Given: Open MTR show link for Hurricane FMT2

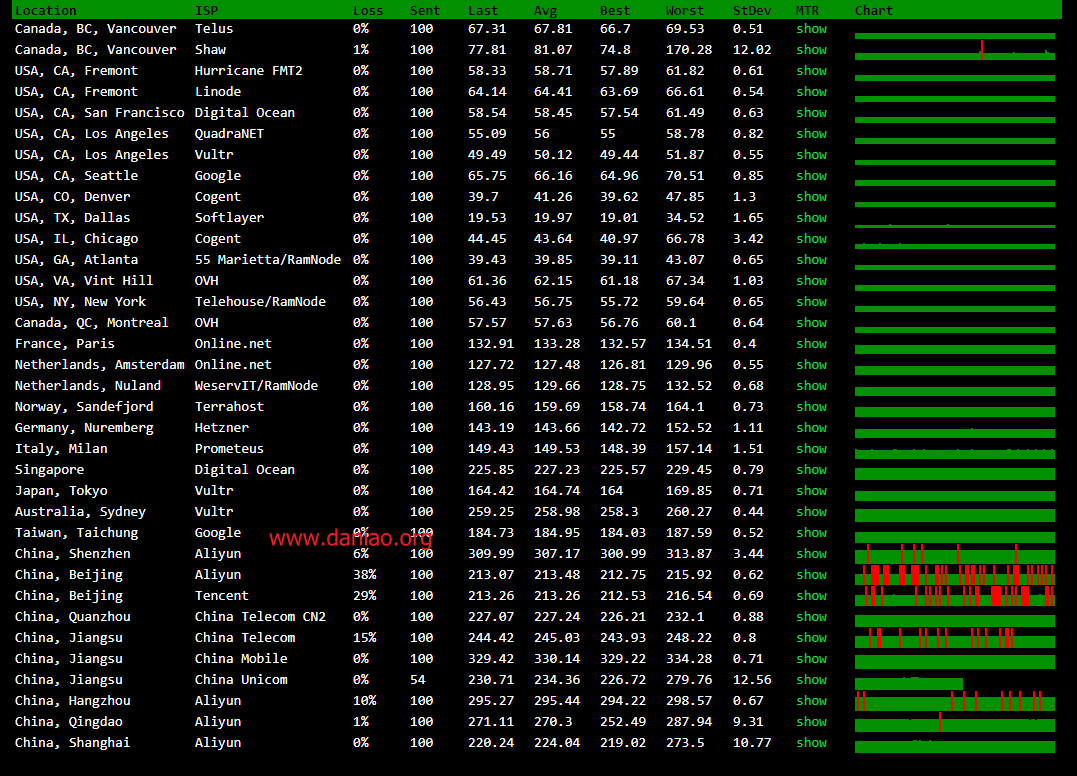Looking at the screenshot, I should (x=811, y=71).
